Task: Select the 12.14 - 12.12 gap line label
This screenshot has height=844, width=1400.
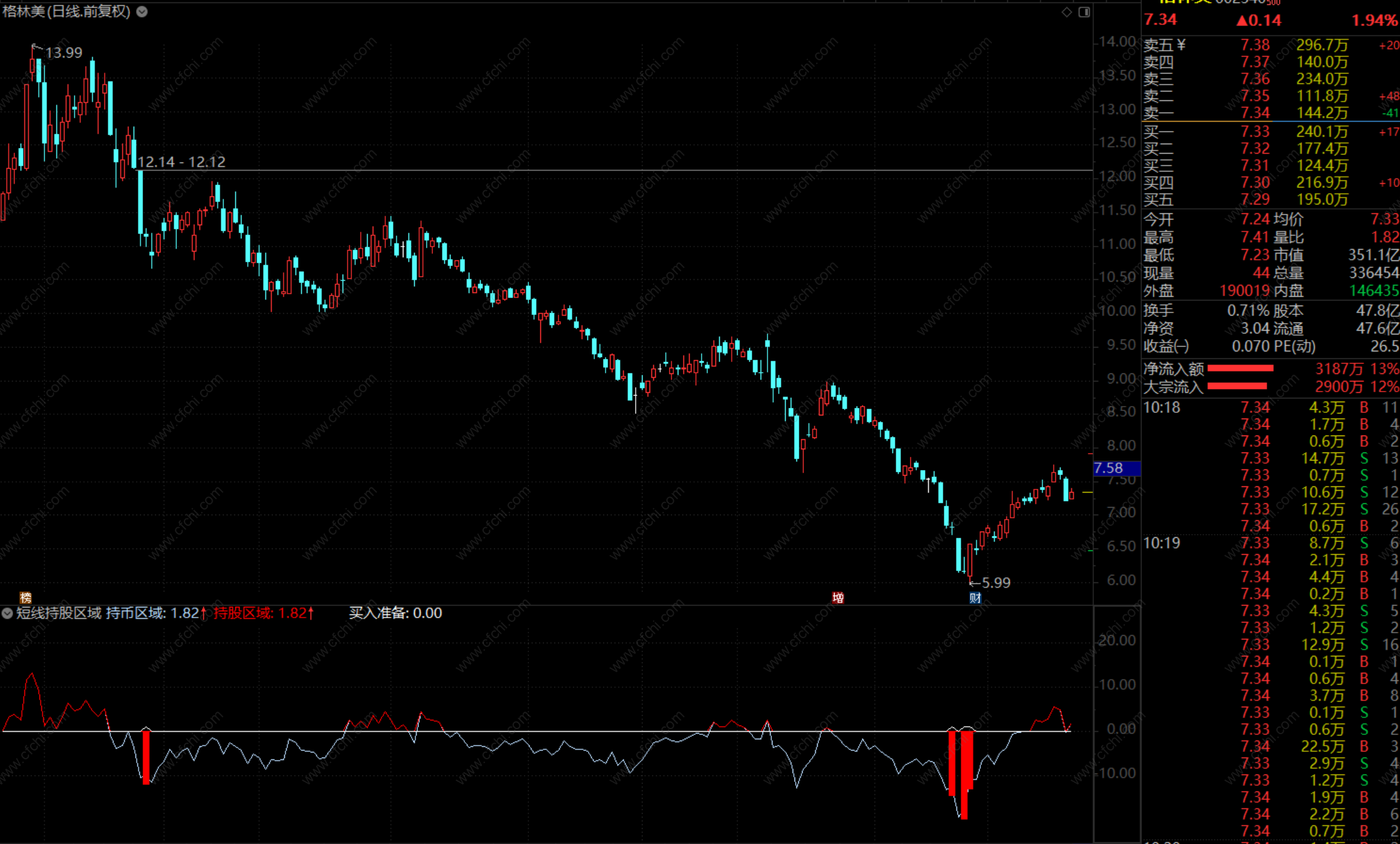Action: click(x=181, y=162)
